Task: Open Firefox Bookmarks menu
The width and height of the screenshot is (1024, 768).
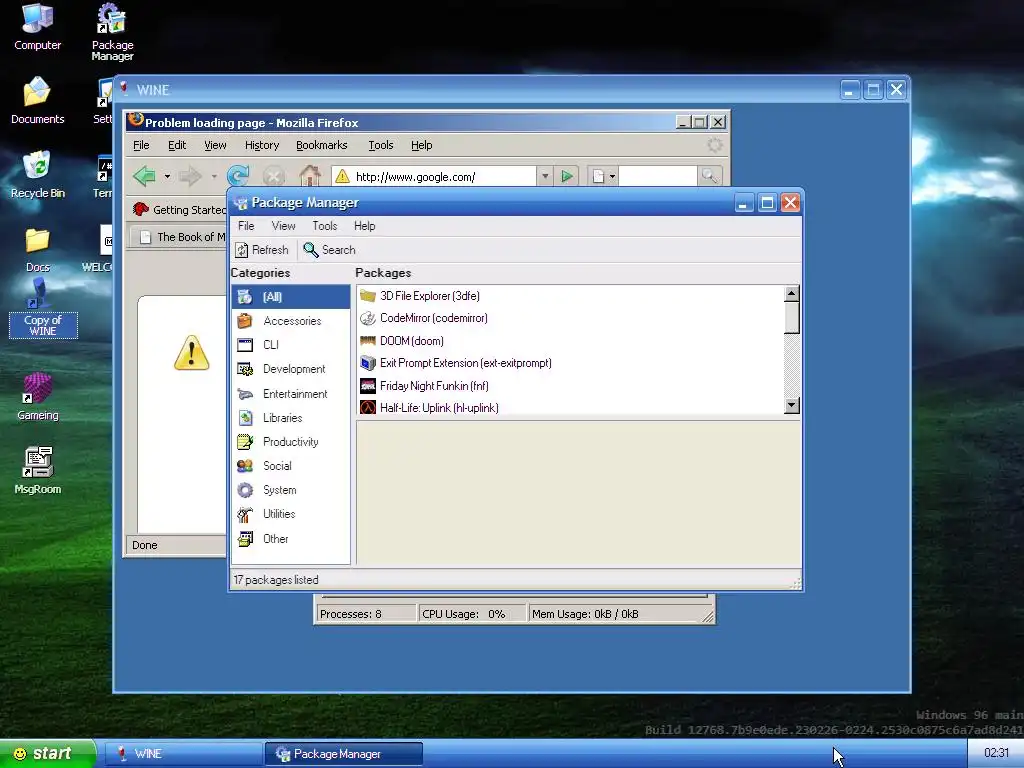Action: pyautogui.click(x=322, y=145)
